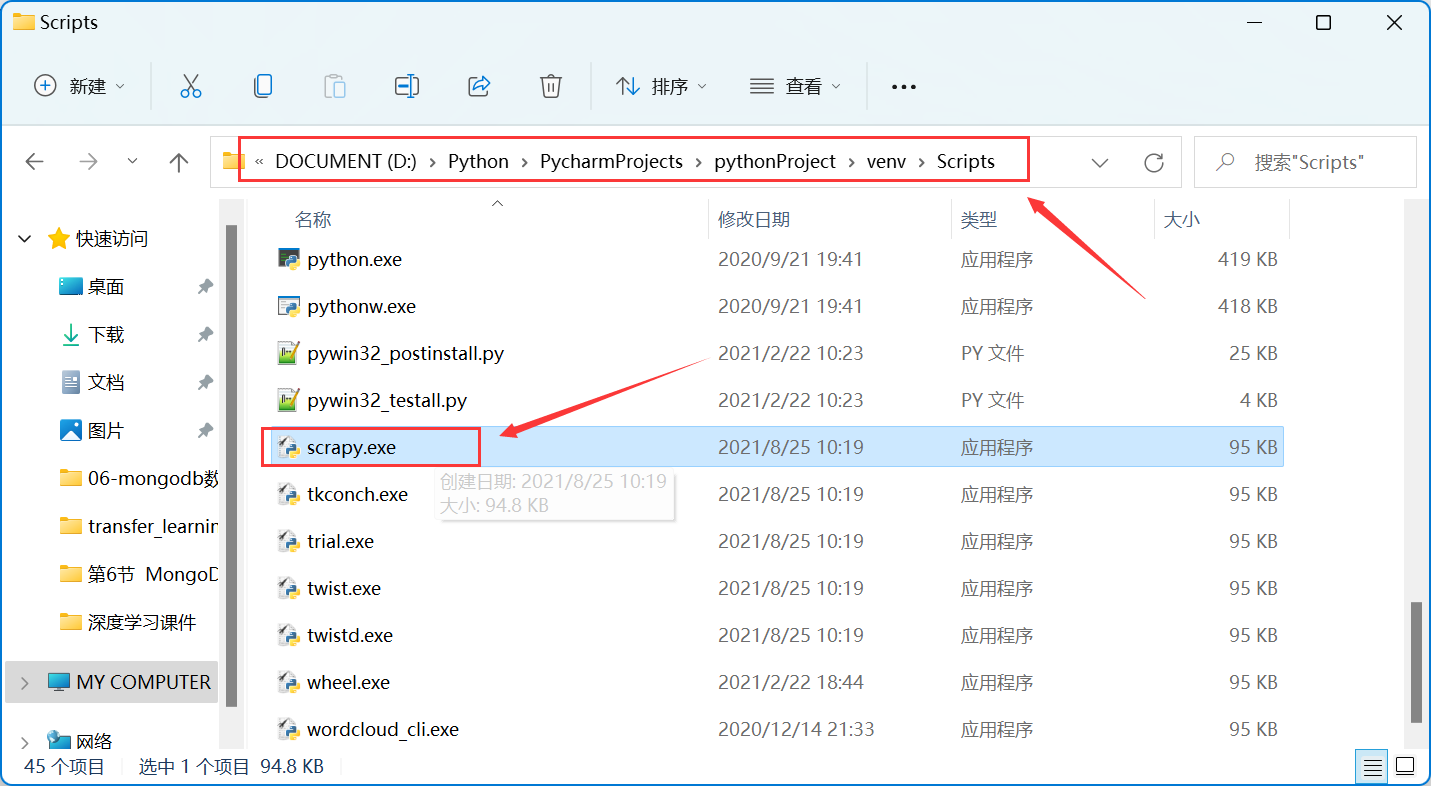Click DOCUMENT (D:) in breadcrumb path
1431x786 pixels.
pyautogui.click(x=346, y=162)
